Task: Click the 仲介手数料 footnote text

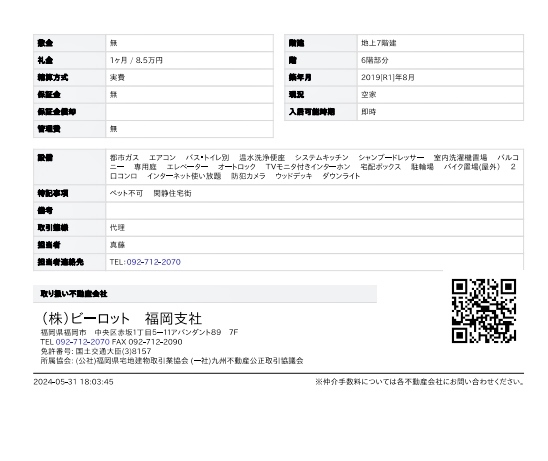Action: pos(419,382)
